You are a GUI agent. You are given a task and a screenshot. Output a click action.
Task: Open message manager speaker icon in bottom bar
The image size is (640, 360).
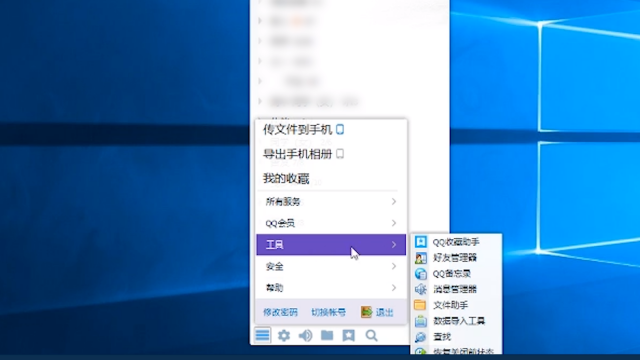(305, 336)
